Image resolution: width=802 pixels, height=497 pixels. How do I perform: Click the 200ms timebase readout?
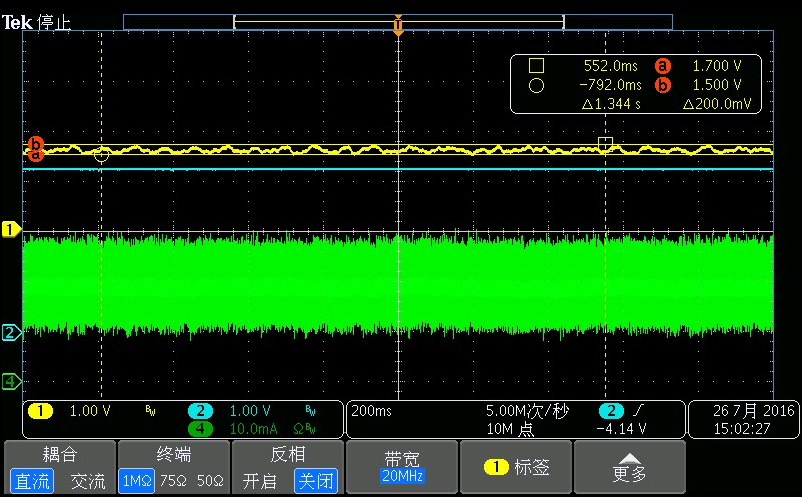371,411
